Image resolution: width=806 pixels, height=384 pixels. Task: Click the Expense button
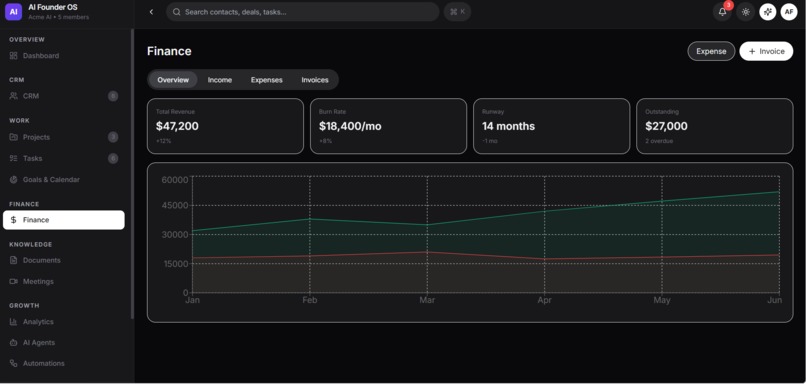point(711,51)
